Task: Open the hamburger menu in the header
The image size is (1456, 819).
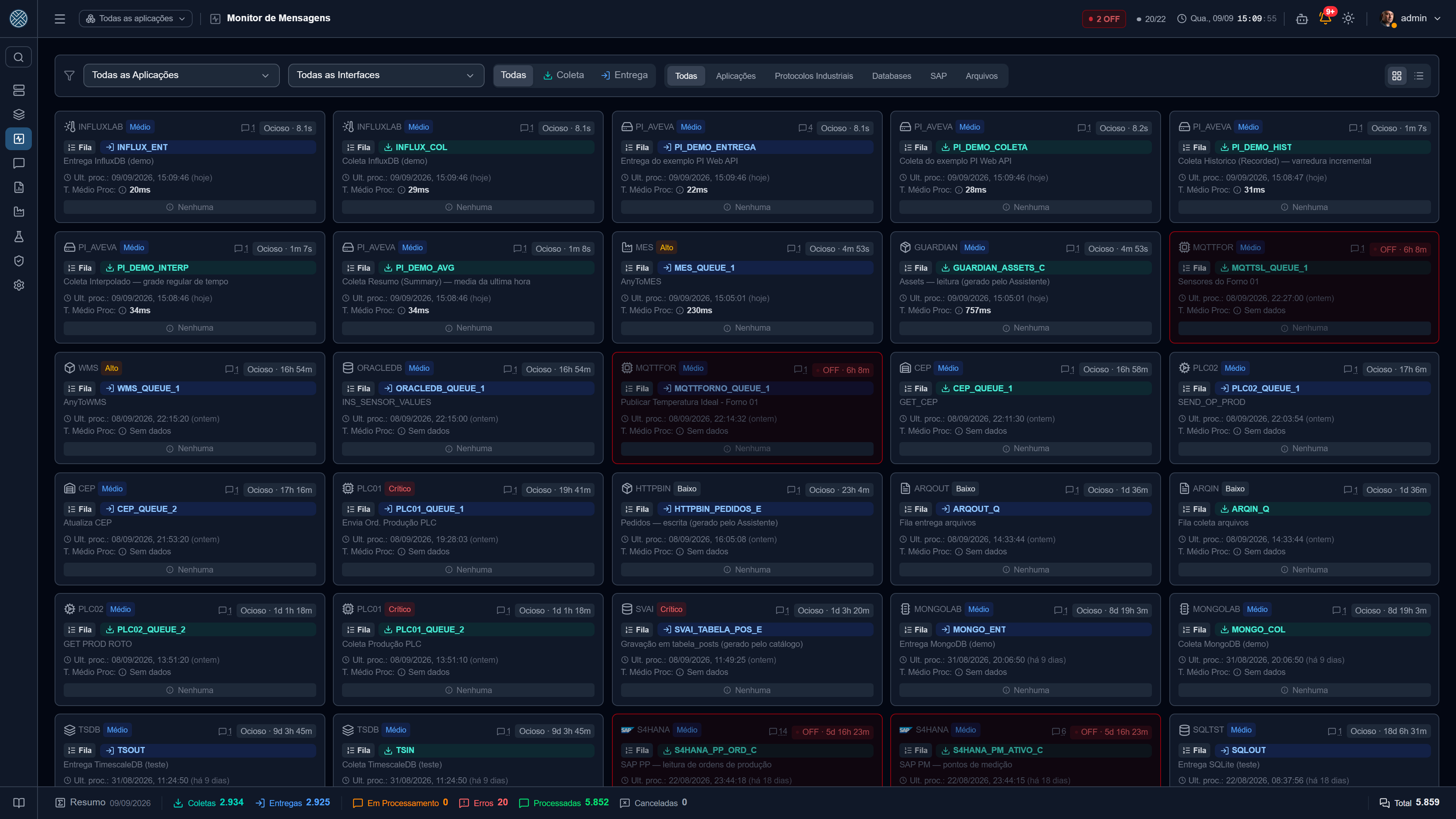Action: 60,19
